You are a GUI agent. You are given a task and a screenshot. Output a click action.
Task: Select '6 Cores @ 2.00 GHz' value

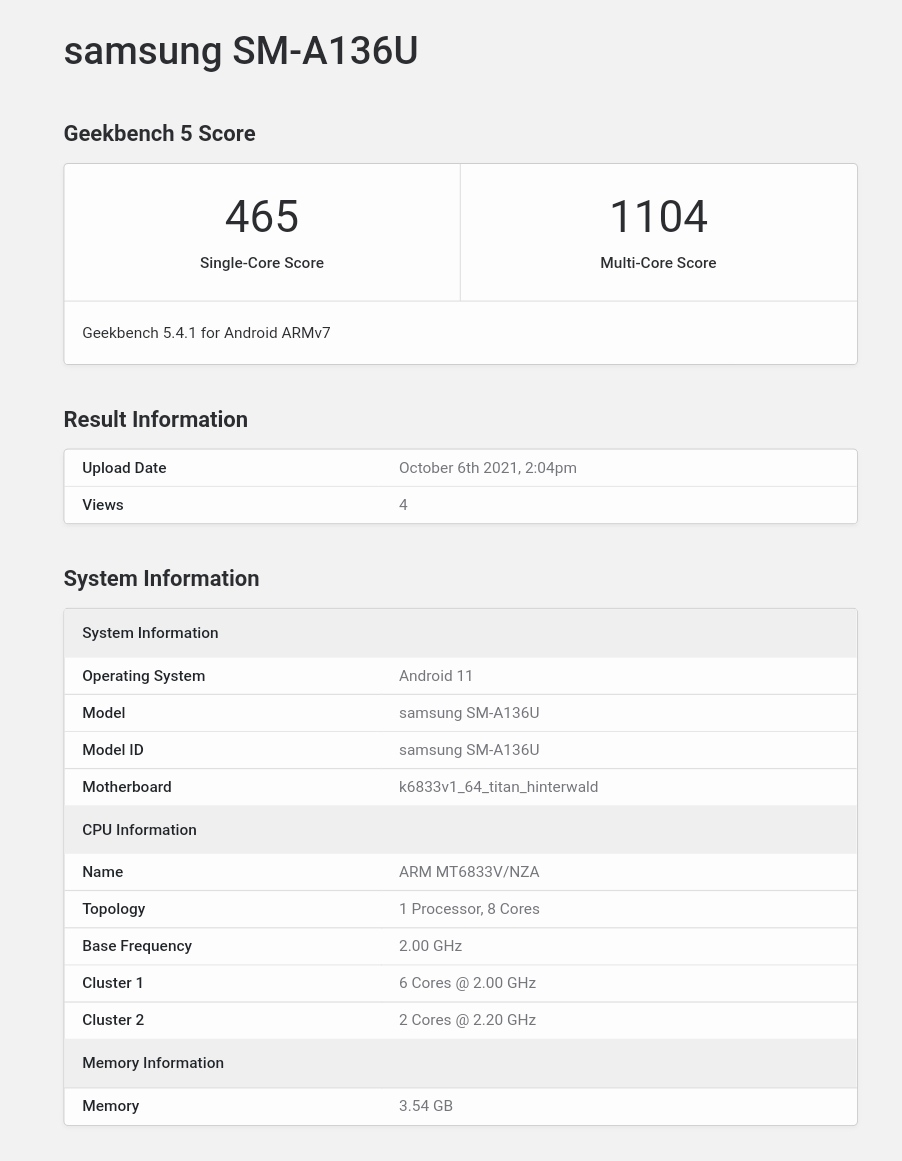point(467,983)
